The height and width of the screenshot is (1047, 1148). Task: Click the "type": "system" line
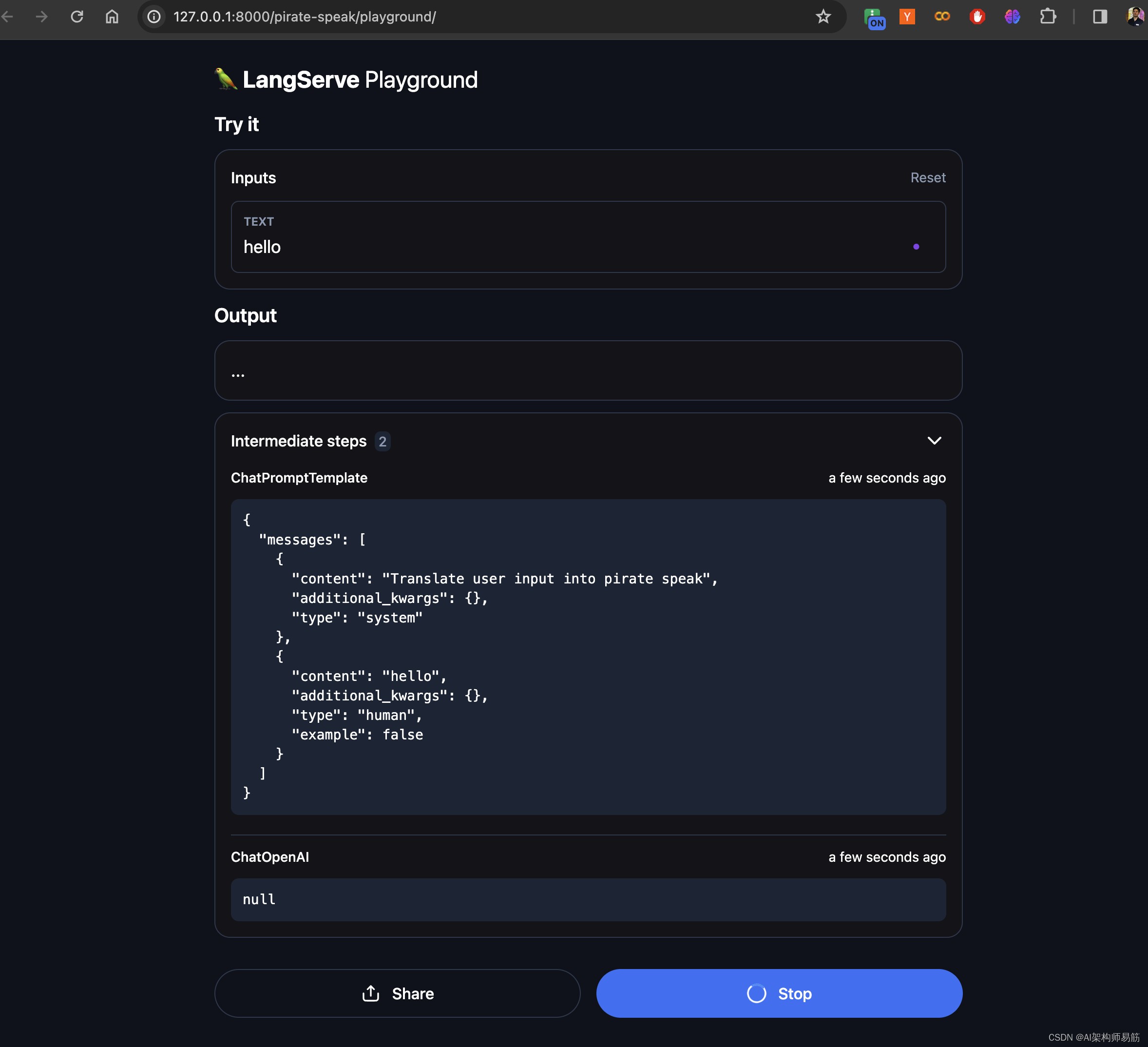357,618
